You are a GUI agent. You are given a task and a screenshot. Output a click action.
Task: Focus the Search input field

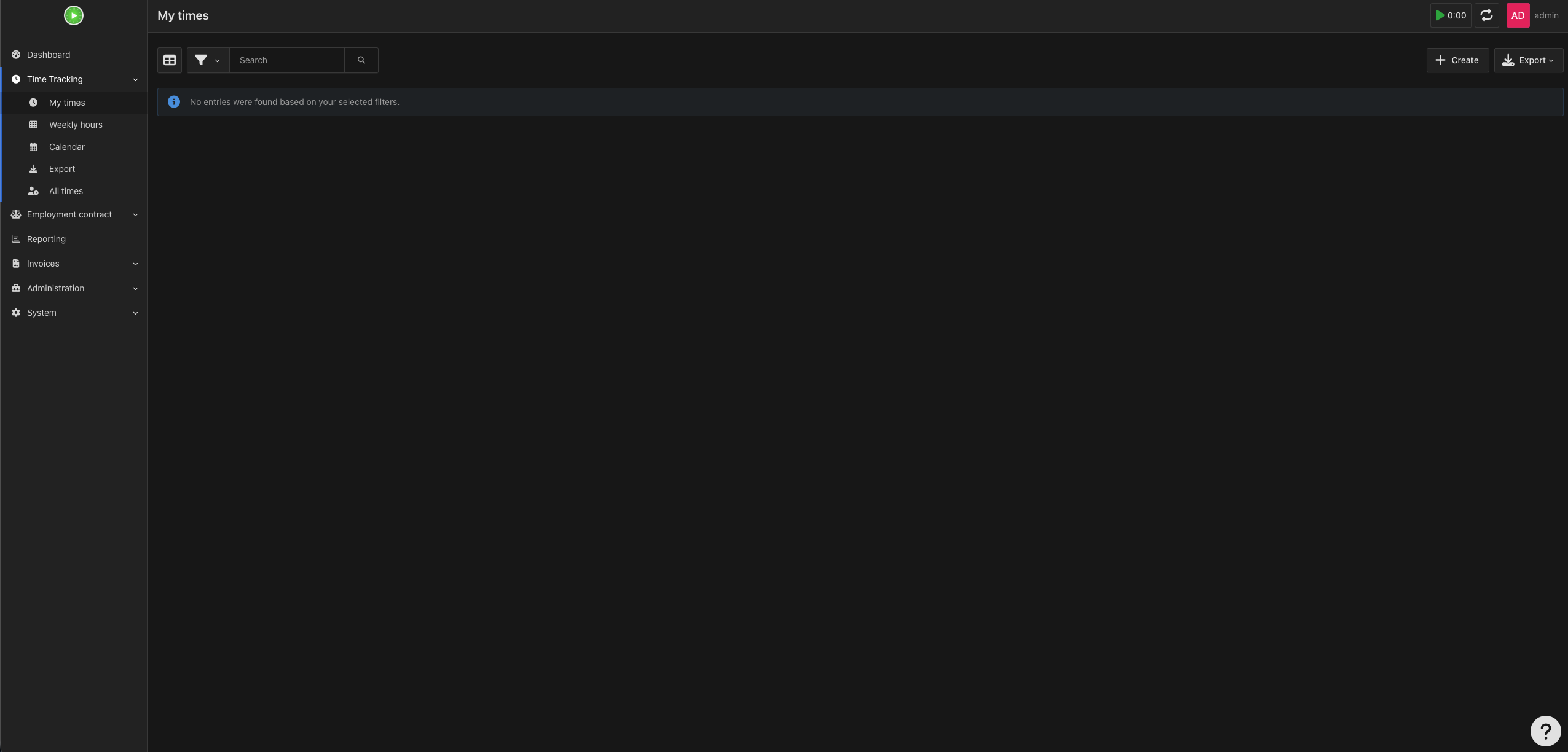click(287, 60)
